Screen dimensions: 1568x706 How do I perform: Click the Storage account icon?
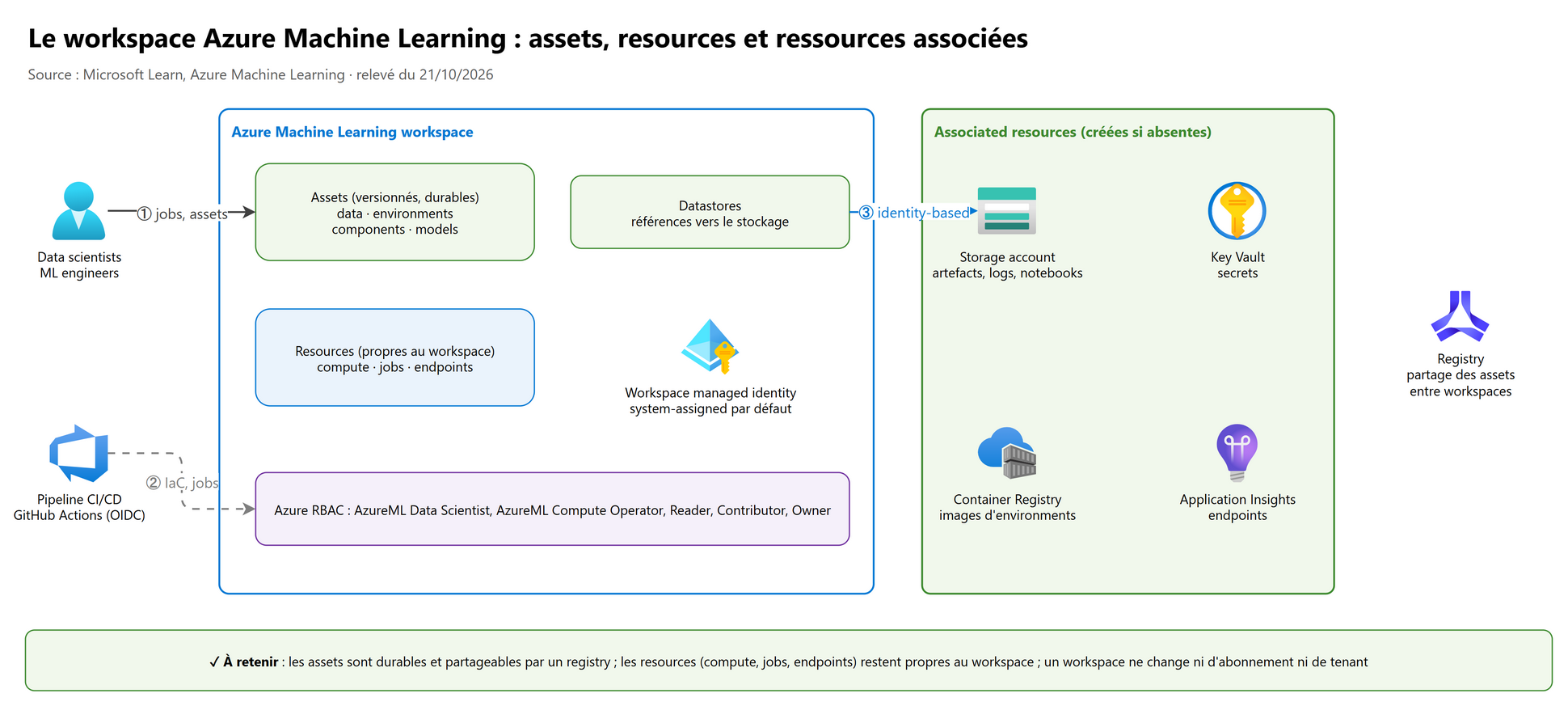click(1007, 211)
